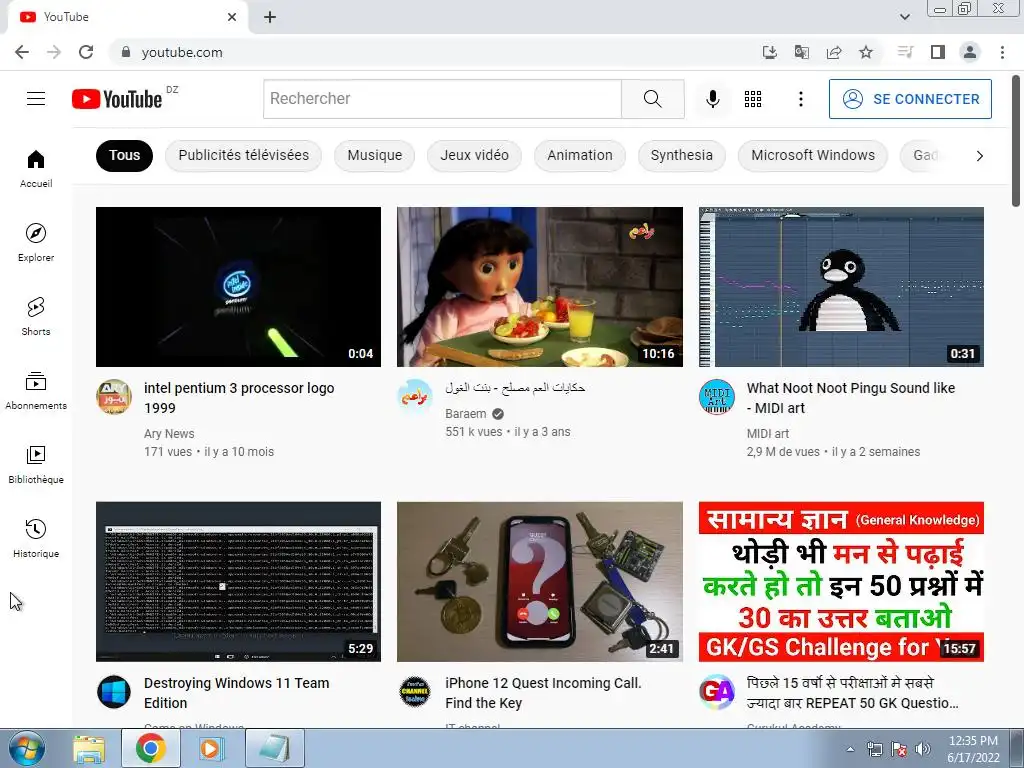
Task: Open iPhone 12 incoming call thumbnail
Action: pos(540,582)
